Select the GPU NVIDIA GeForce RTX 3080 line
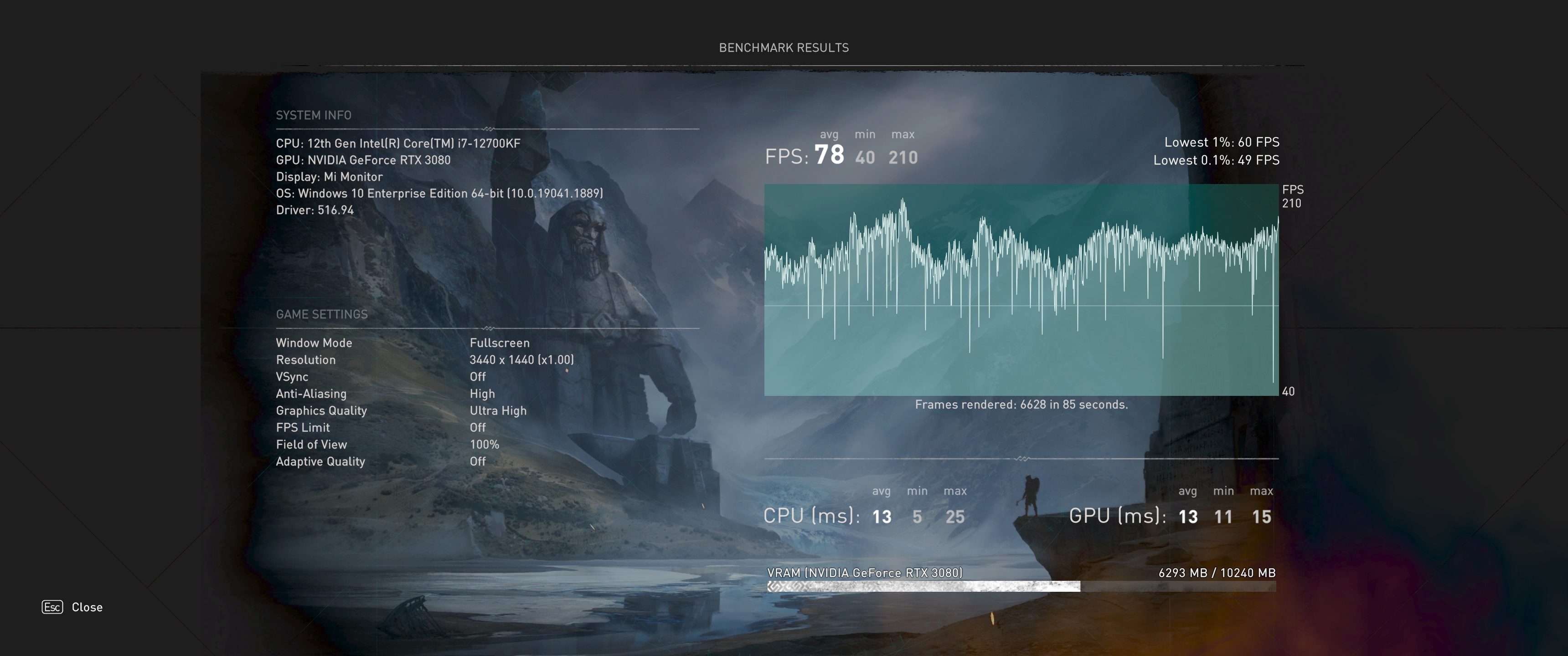 [x=363, y=160]
